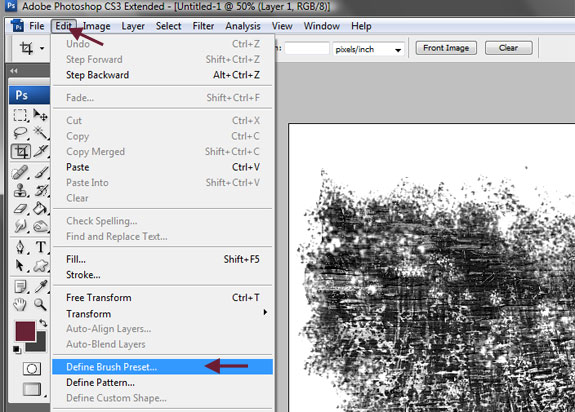575x412 pixels.
Task: Select the Eyedropper tool
Action: [x=41, y=286]
